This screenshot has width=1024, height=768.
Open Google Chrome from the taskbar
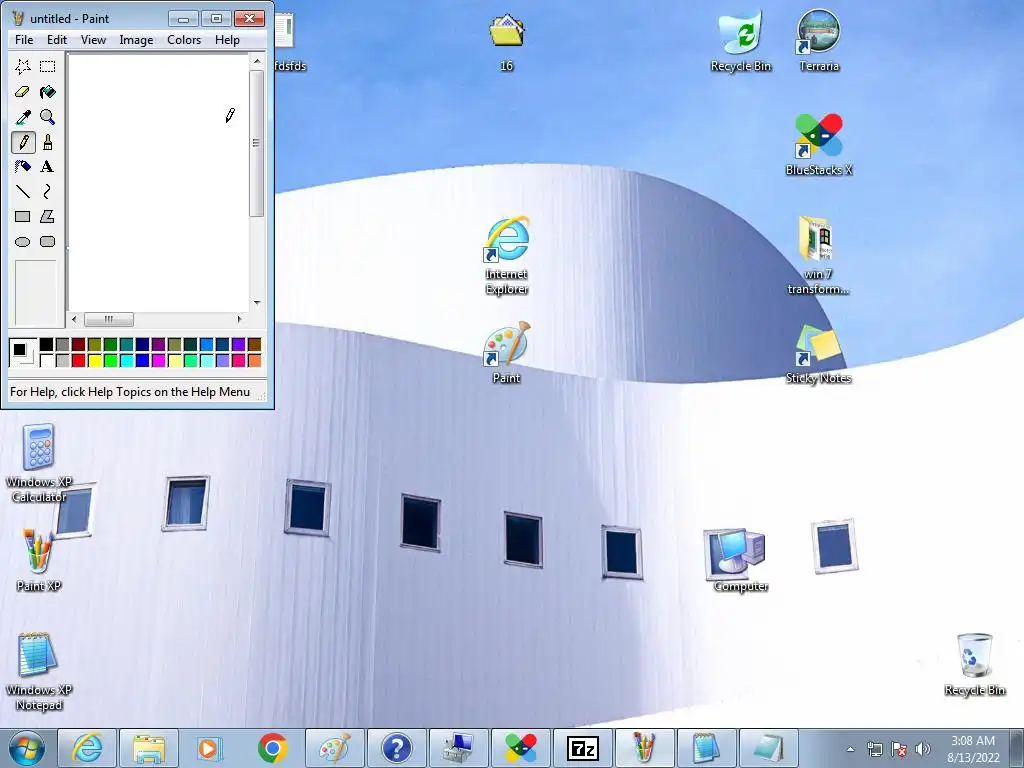click(272, 748)
